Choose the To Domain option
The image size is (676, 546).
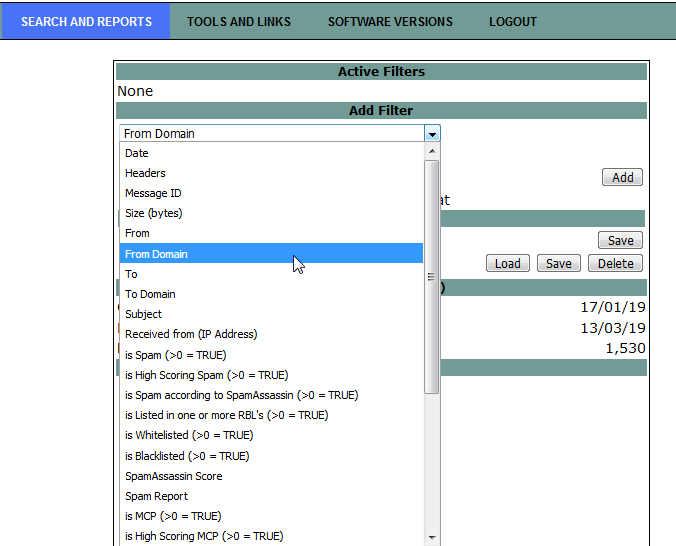[x=272, y=294]
